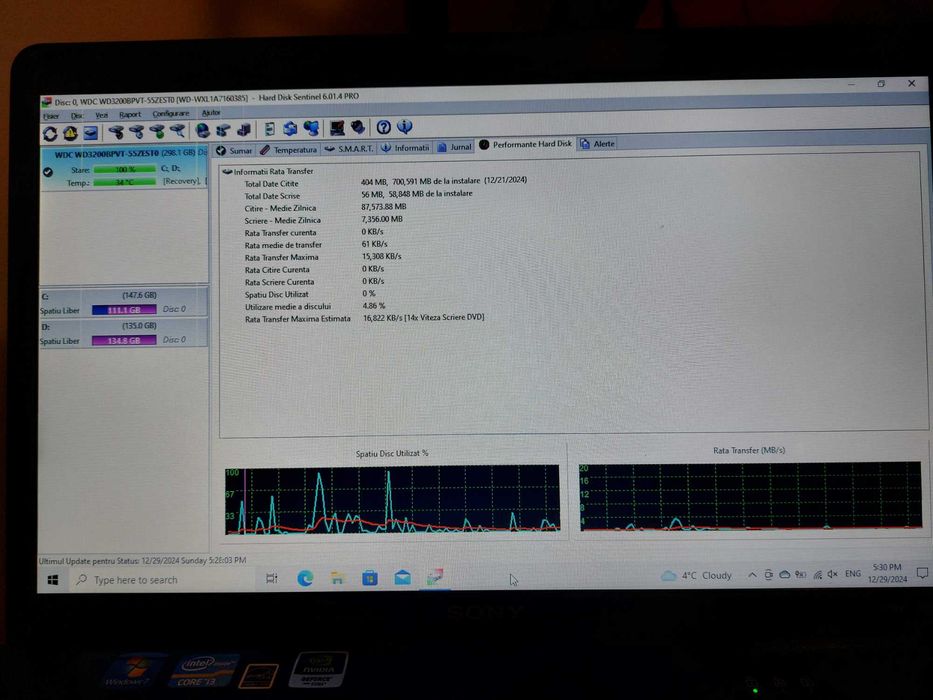The height and width of the screenshot is (700, 933).
Task: Click the Stare 100% health bar
Action: pos(124,170)
